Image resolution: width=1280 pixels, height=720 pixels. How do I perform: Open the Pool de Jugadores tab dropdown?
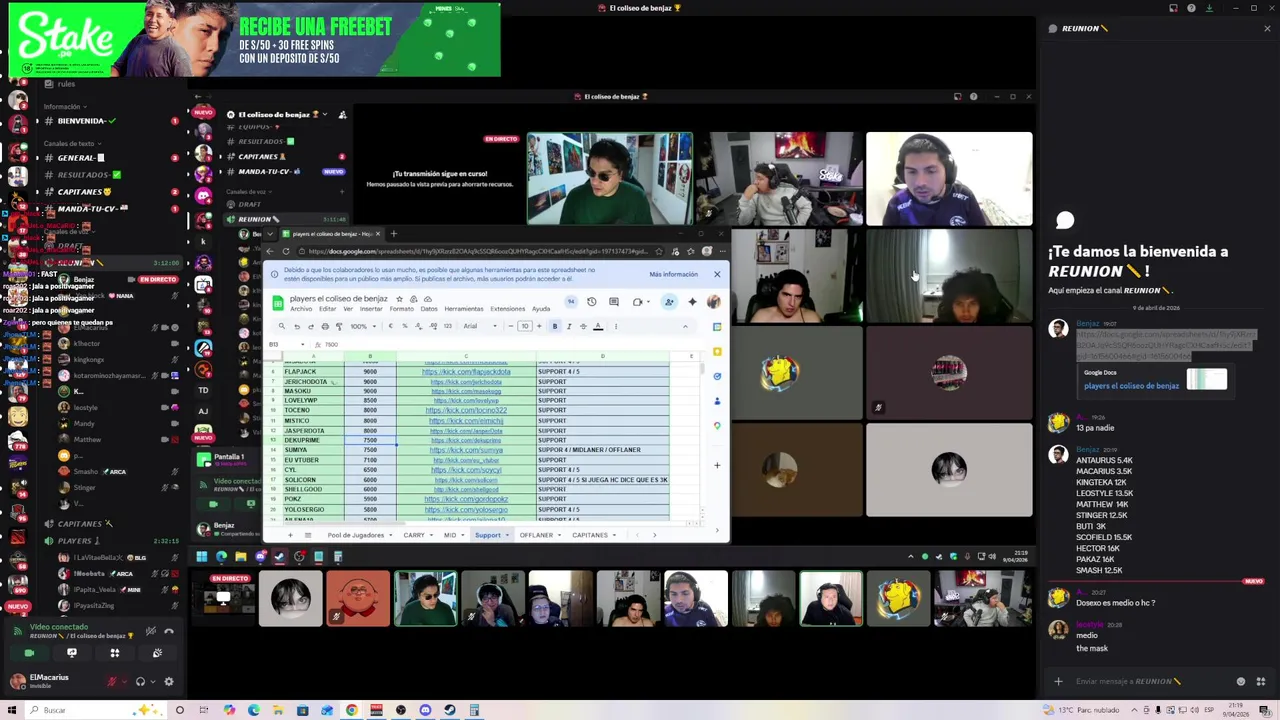pyautogui.click(x=391, y=535)
